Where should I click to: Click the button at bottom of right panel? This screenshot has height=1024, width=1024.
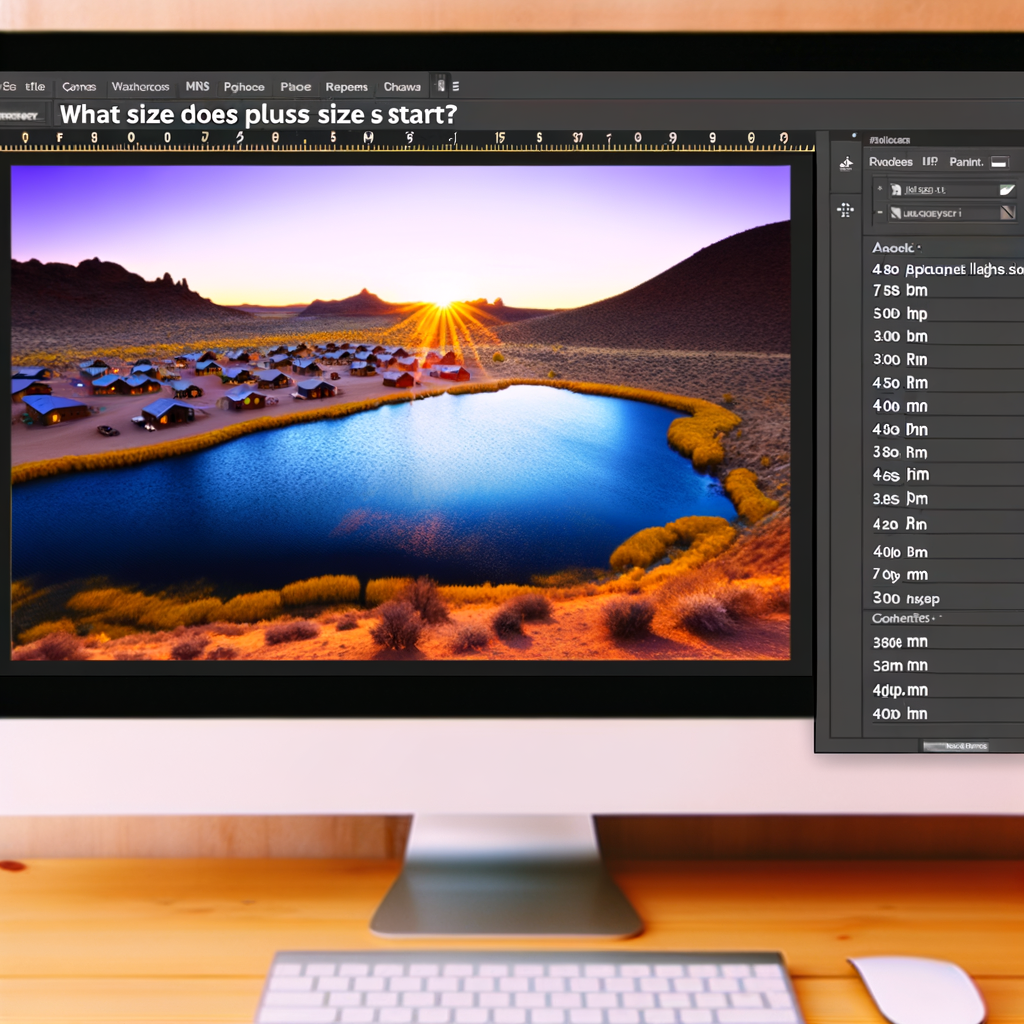(x=954, y=745)
